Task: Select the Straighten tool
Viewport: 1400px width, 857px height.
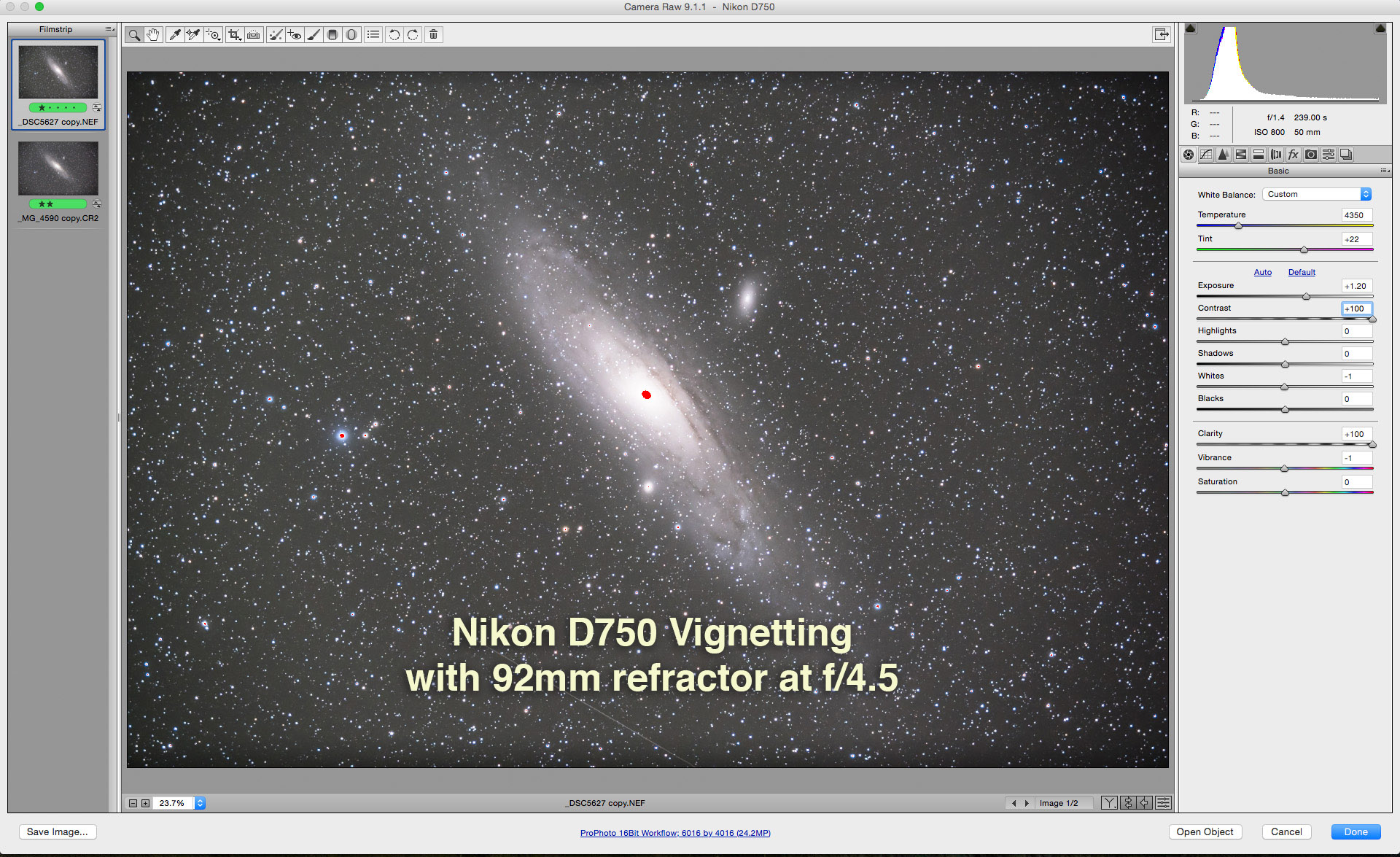Action: pos(254,35)
